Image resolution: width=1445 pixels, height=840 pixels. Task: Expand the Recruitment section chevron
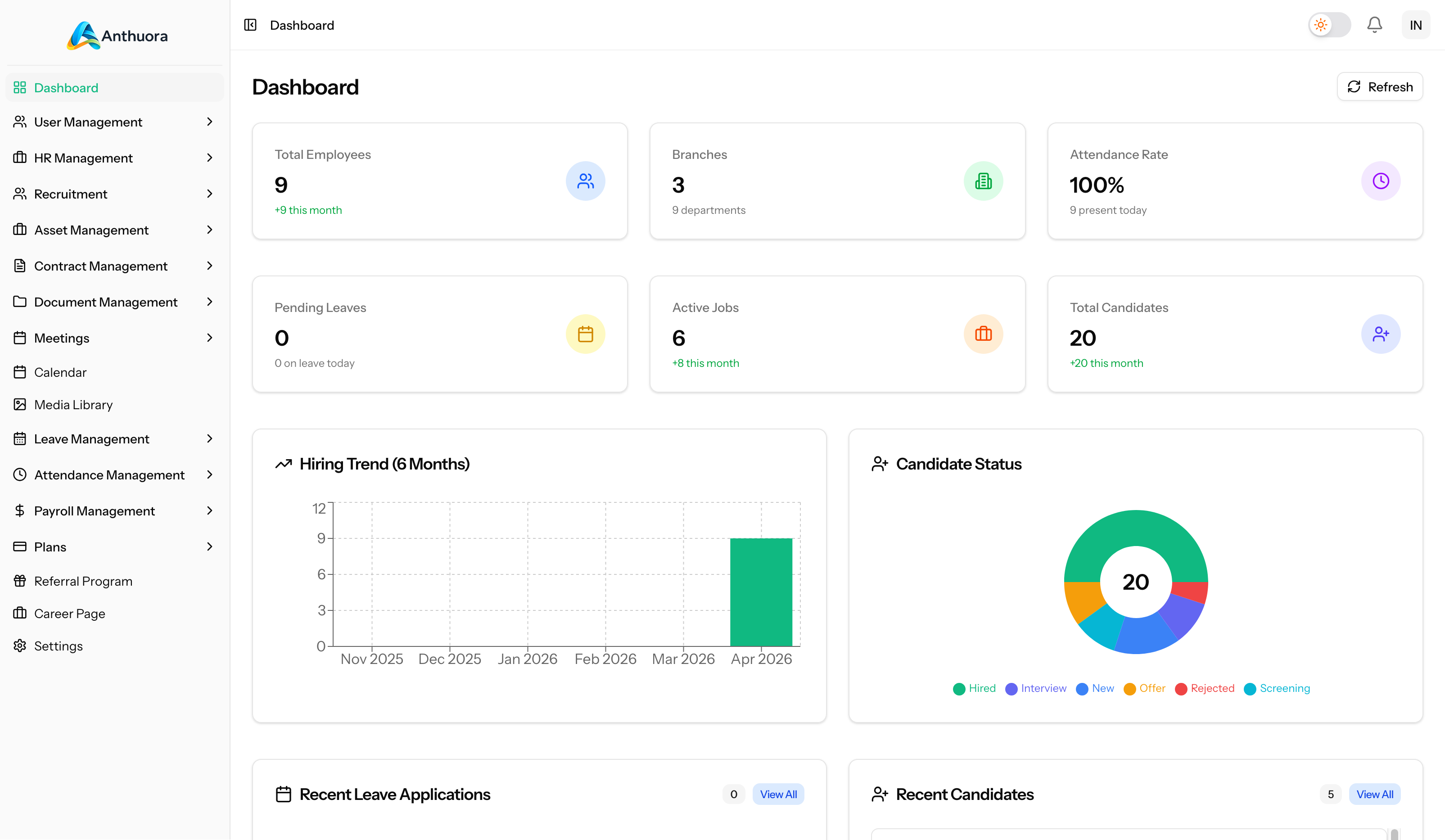coord(209,194)
